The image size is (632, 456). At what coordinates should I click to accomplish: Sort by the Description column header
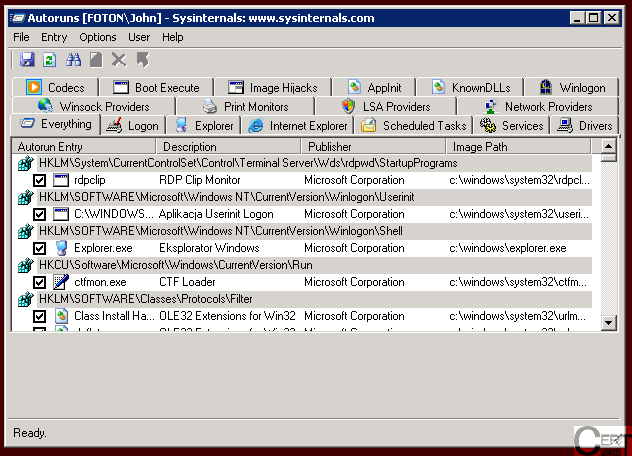(x=229, y=146)
